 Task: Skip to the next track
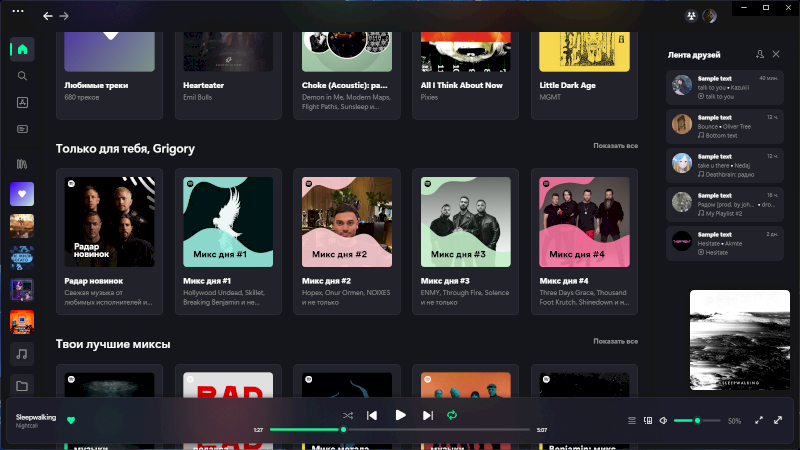coord(428,415)
